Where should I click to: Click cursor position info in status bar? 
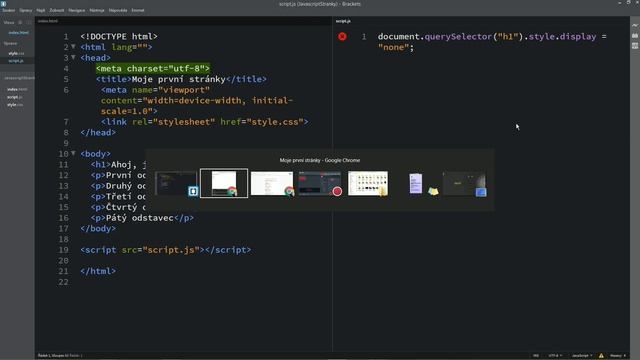60,356
